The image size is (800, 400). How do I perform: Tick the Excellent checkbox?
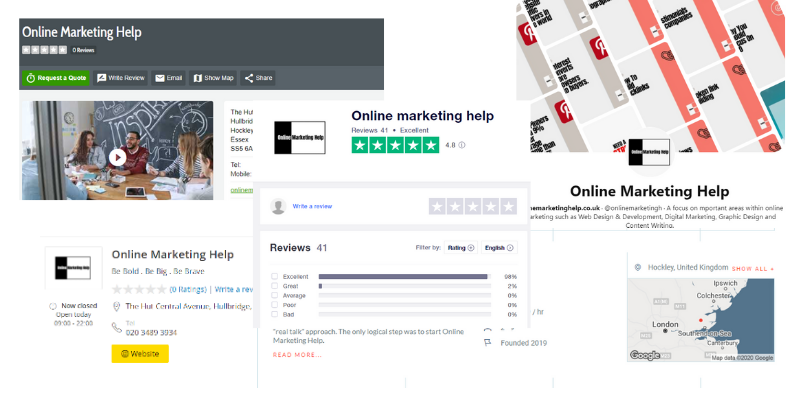274,277
